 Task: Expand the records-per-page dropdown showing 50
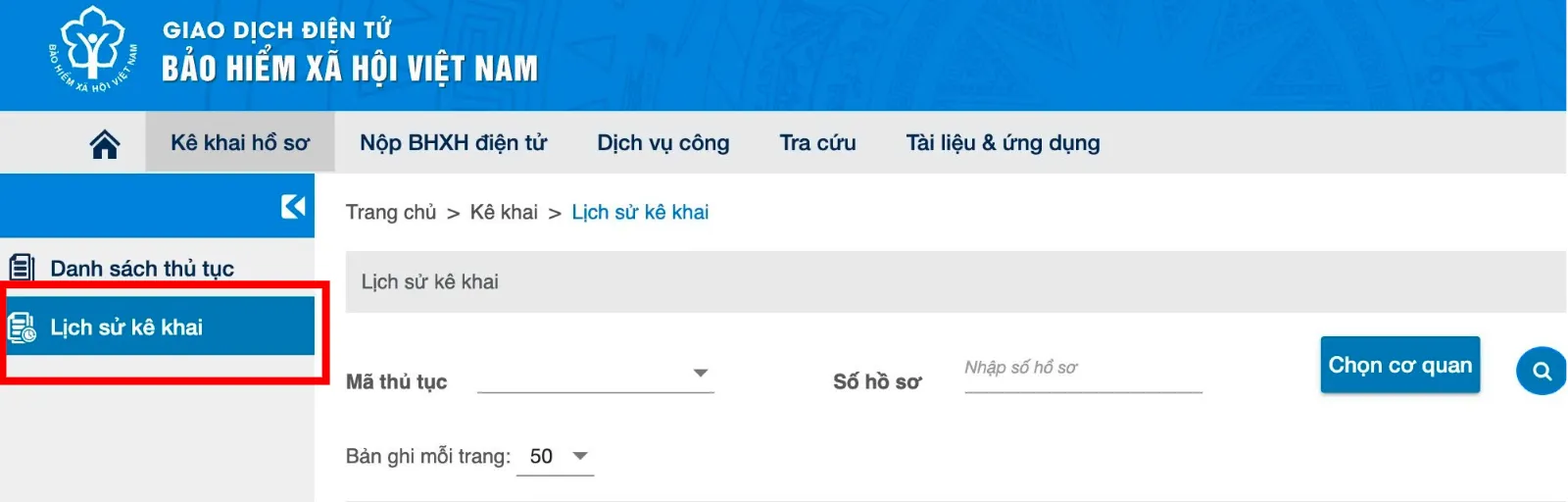pos(556,457)
